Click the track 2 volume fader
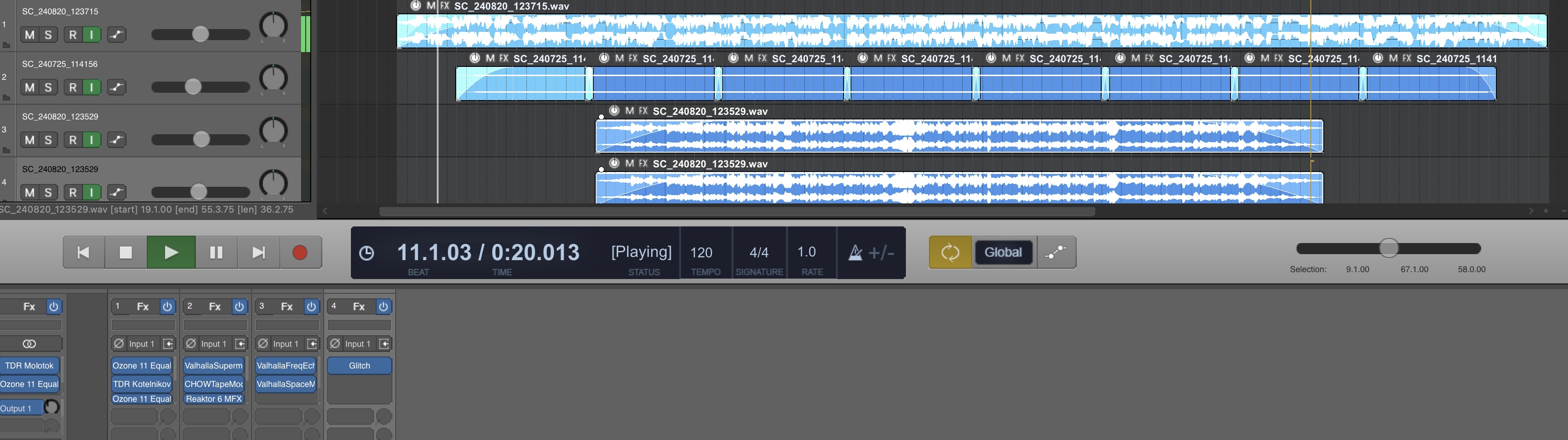The height and width of the screenshot is (440, 1568). [x=193, y=87]
